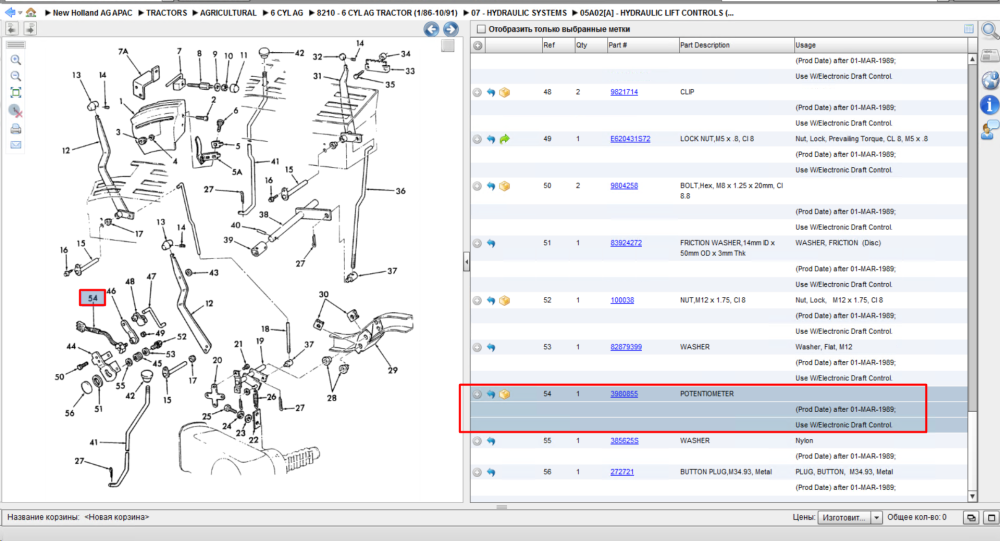Viewport: 1000px width, 541px height.
Task: Collapse the diagram panel with splitter arrow
Action: tap(466, 262)
